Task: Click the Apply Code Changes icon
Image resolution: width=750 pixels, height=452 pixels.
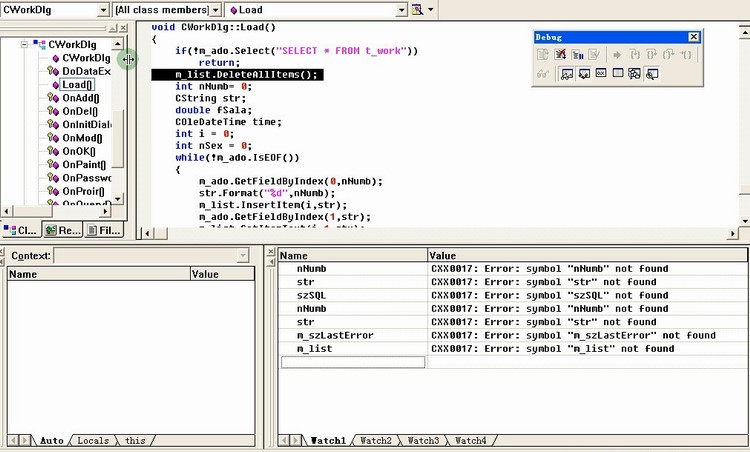Action: coord(595,55)
